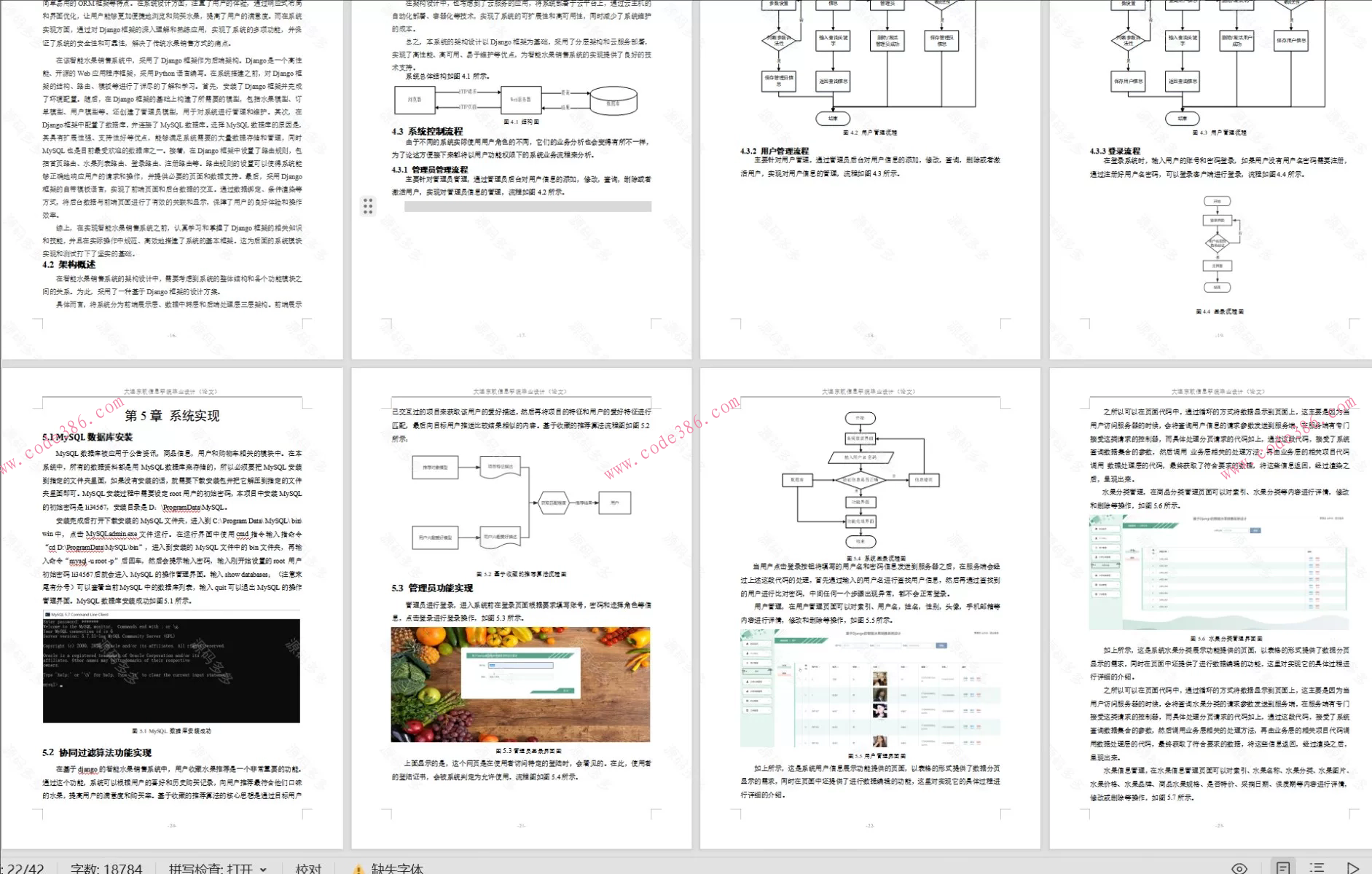
Task: Click the heading 4.3 系统控制流程
Action: pyautogui.click(x=427, y=131)
